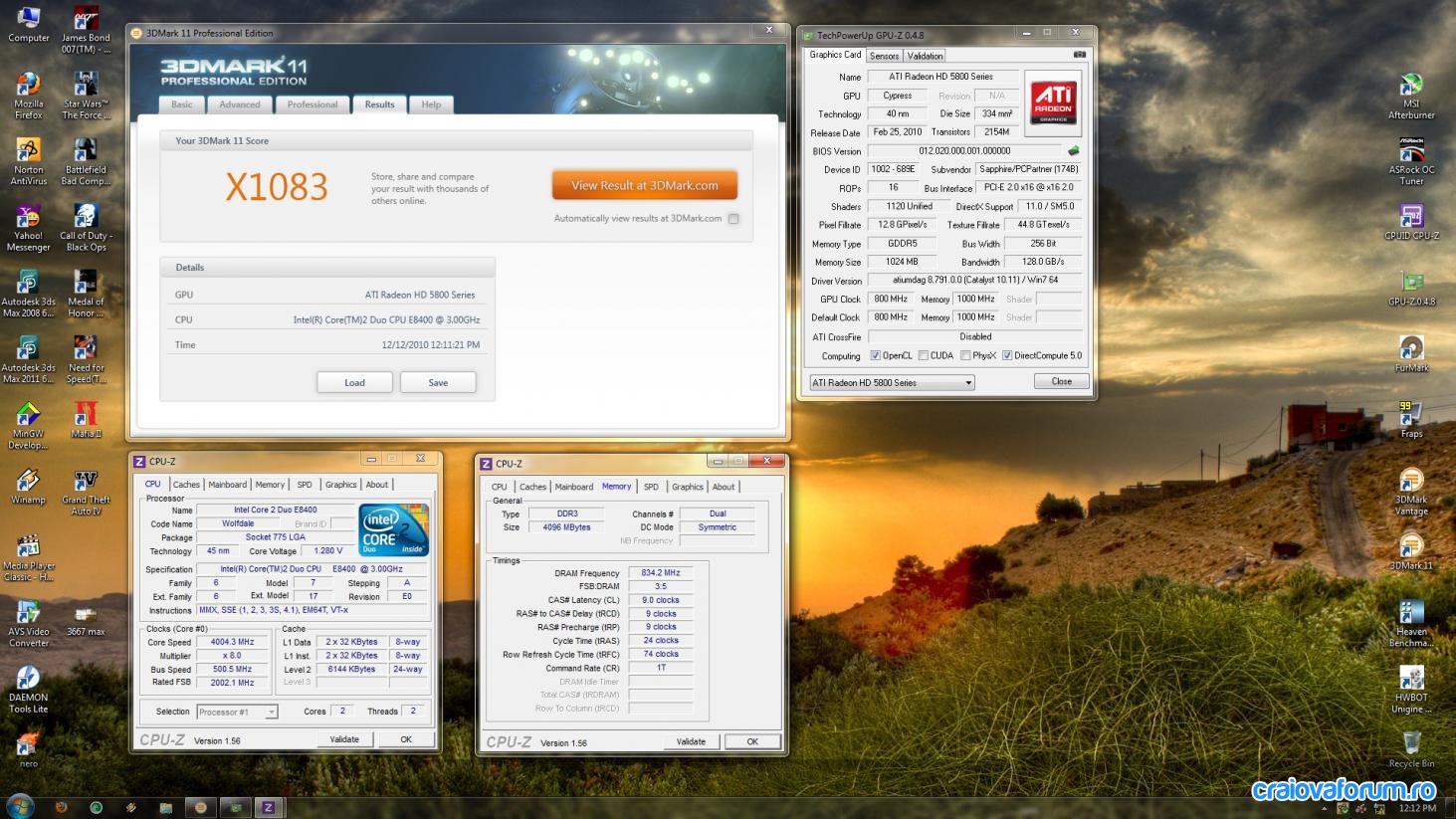Open MinGW Developer desktop icon
The width and height of the screenshot is (1456, 819).
[x=28, y=426]
